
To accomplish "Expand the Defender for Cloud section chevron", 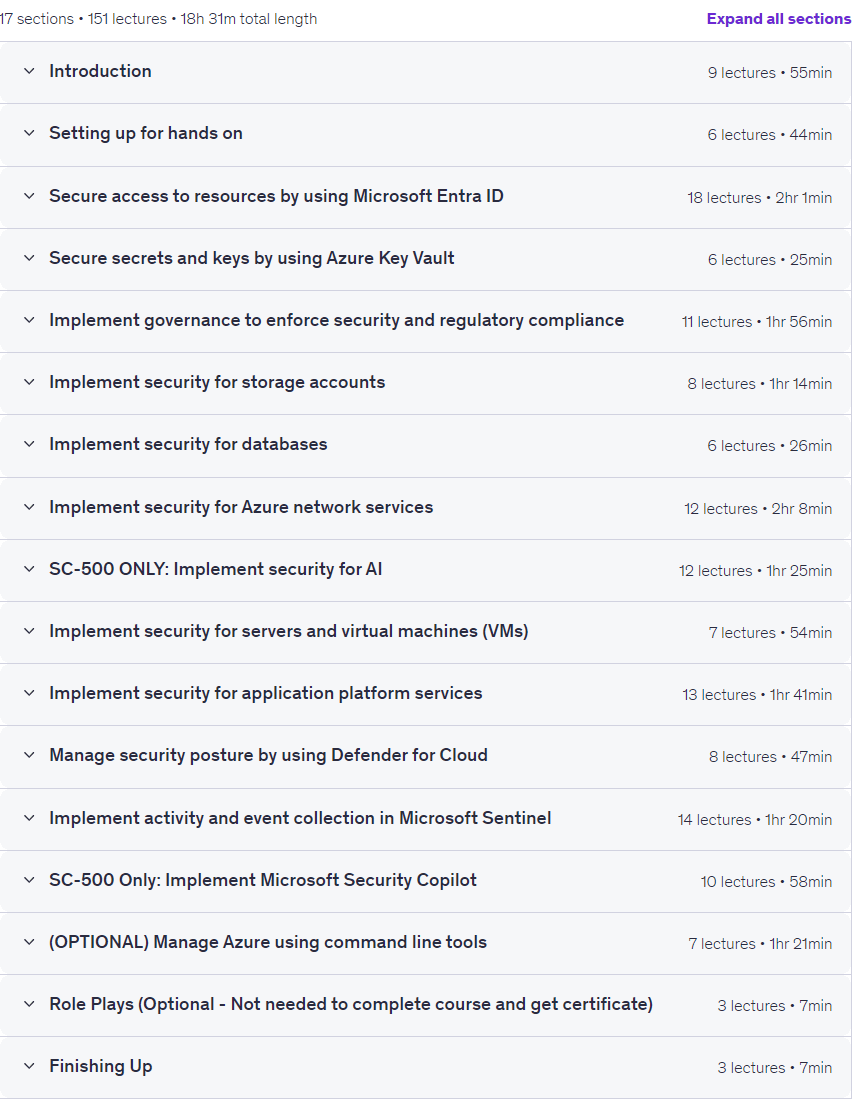I will tap(29, 755).
